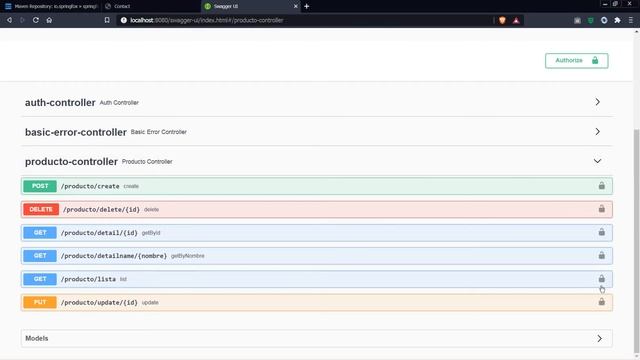Open the GET /producto/lista operation

click(317, 279)
